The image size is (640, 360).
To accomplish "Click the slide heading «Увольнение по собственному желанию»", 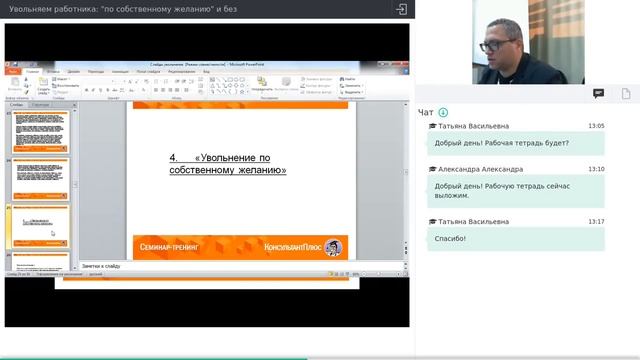I will click(x=228, y=164).
